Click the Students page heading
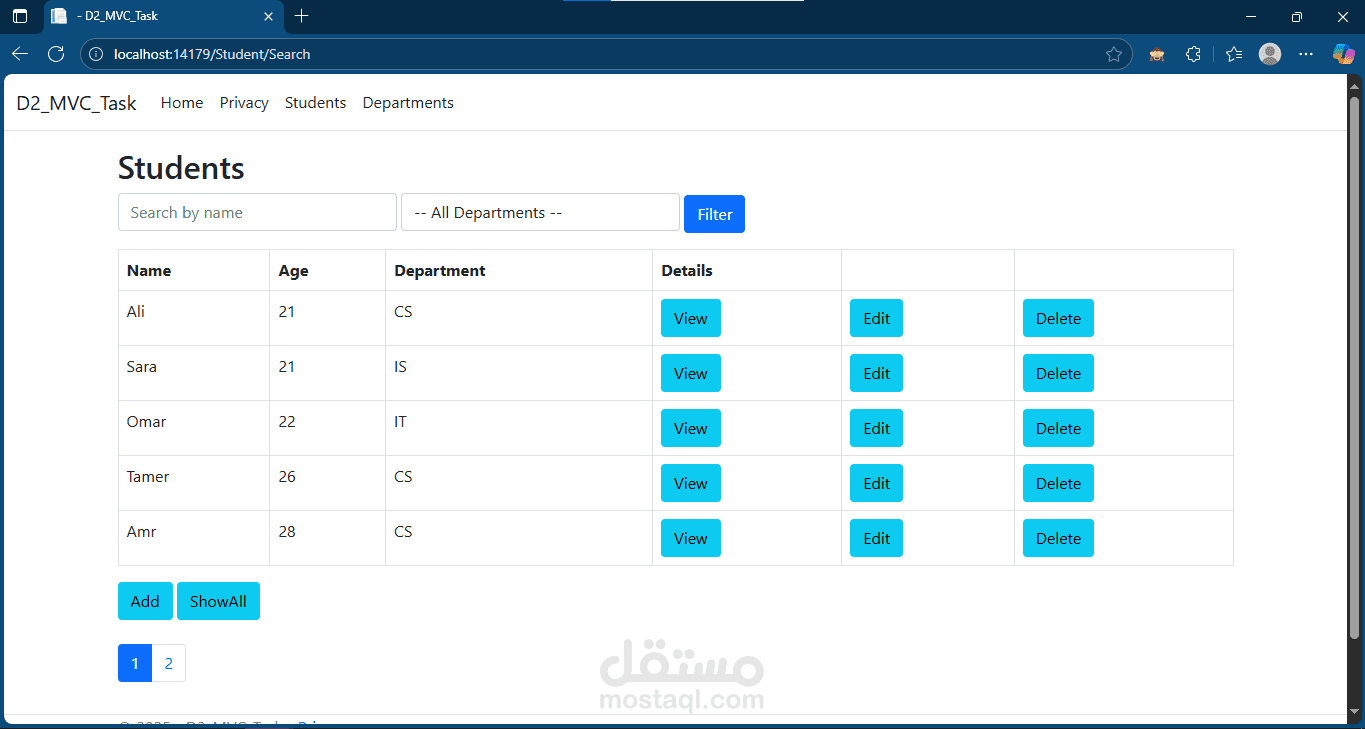1365x729 pixels. [181, 167]
